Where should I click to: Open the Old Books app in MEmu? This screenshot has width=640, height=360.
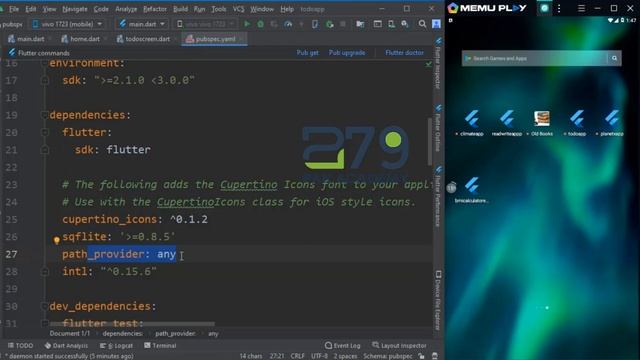point(542,122)
